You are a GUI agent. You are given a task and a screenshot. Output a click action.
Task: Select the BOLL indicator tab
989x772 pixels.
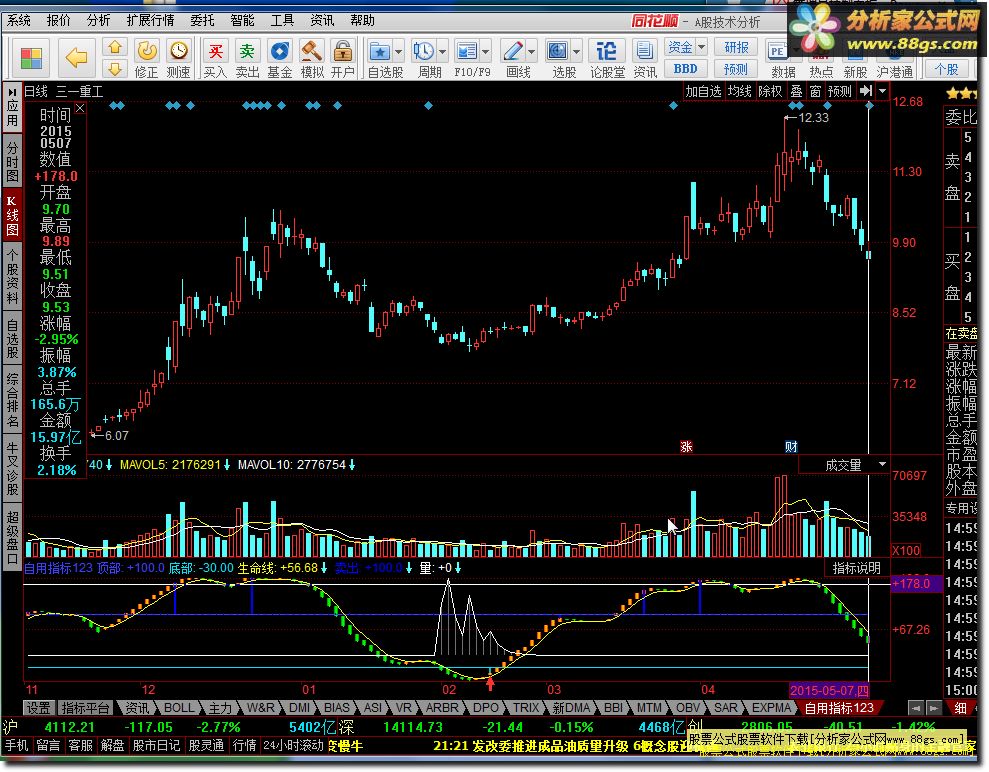point(179,708)
